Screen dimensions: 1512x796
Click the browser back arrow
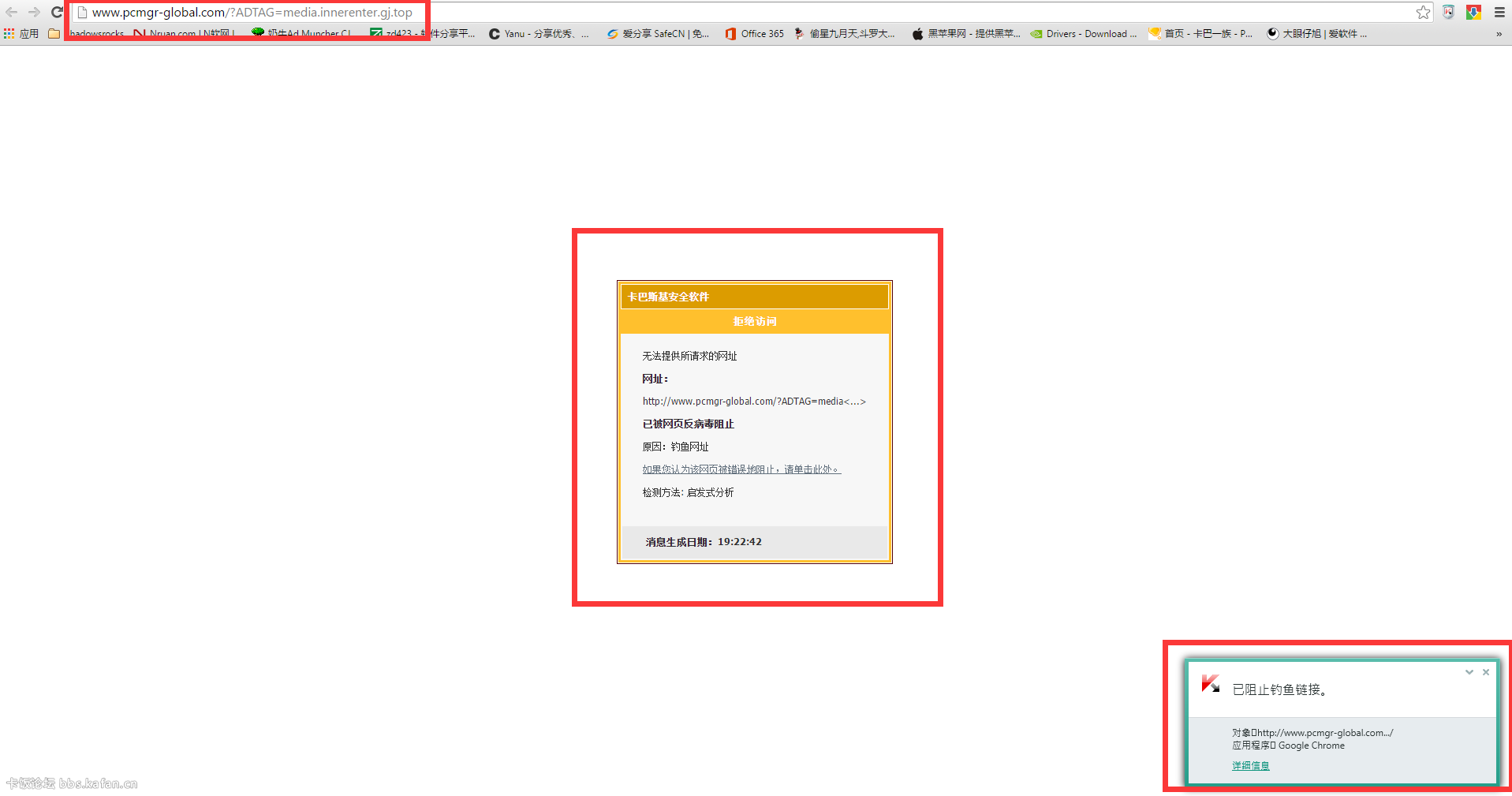coord(11,12)
